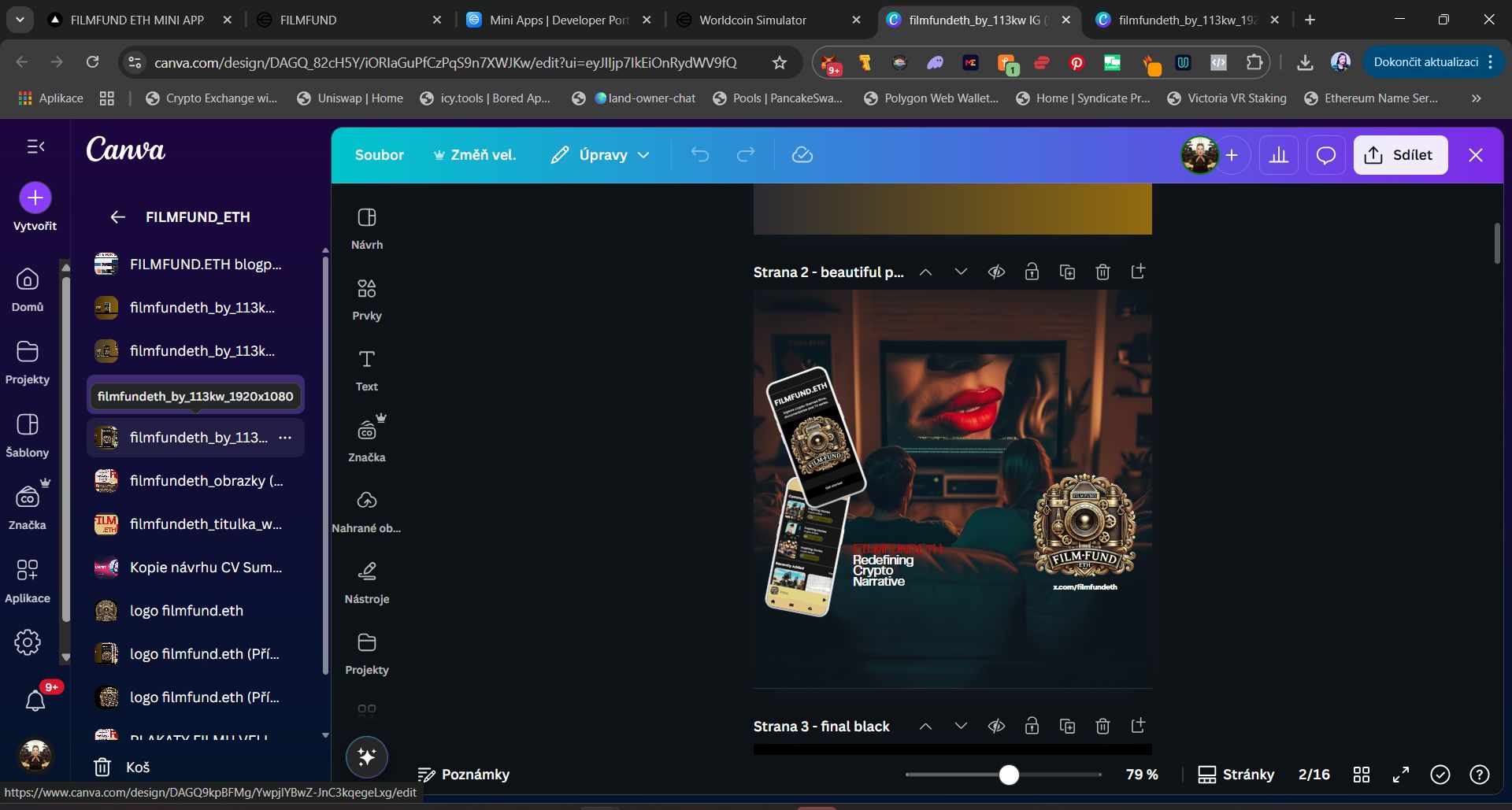Add collaborator with plus button
The width and height of the screenshot is (1512, 810).
[1232, 155]
